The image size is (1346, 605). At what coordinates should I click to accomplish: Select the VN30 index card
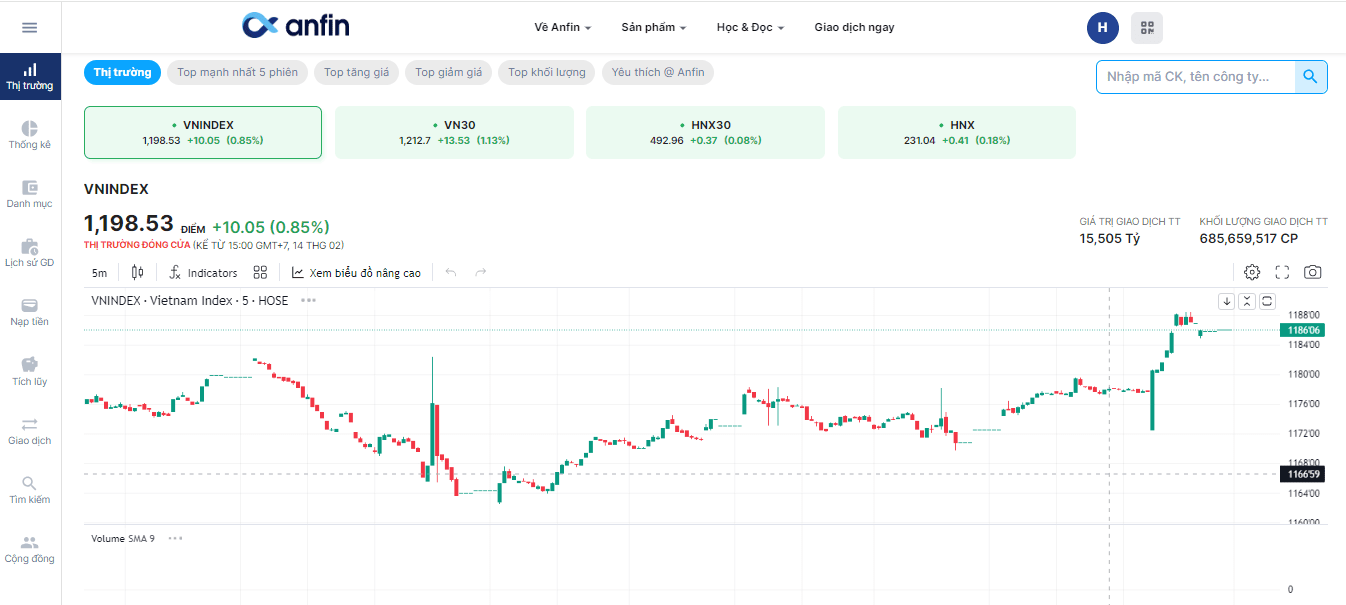454,132
